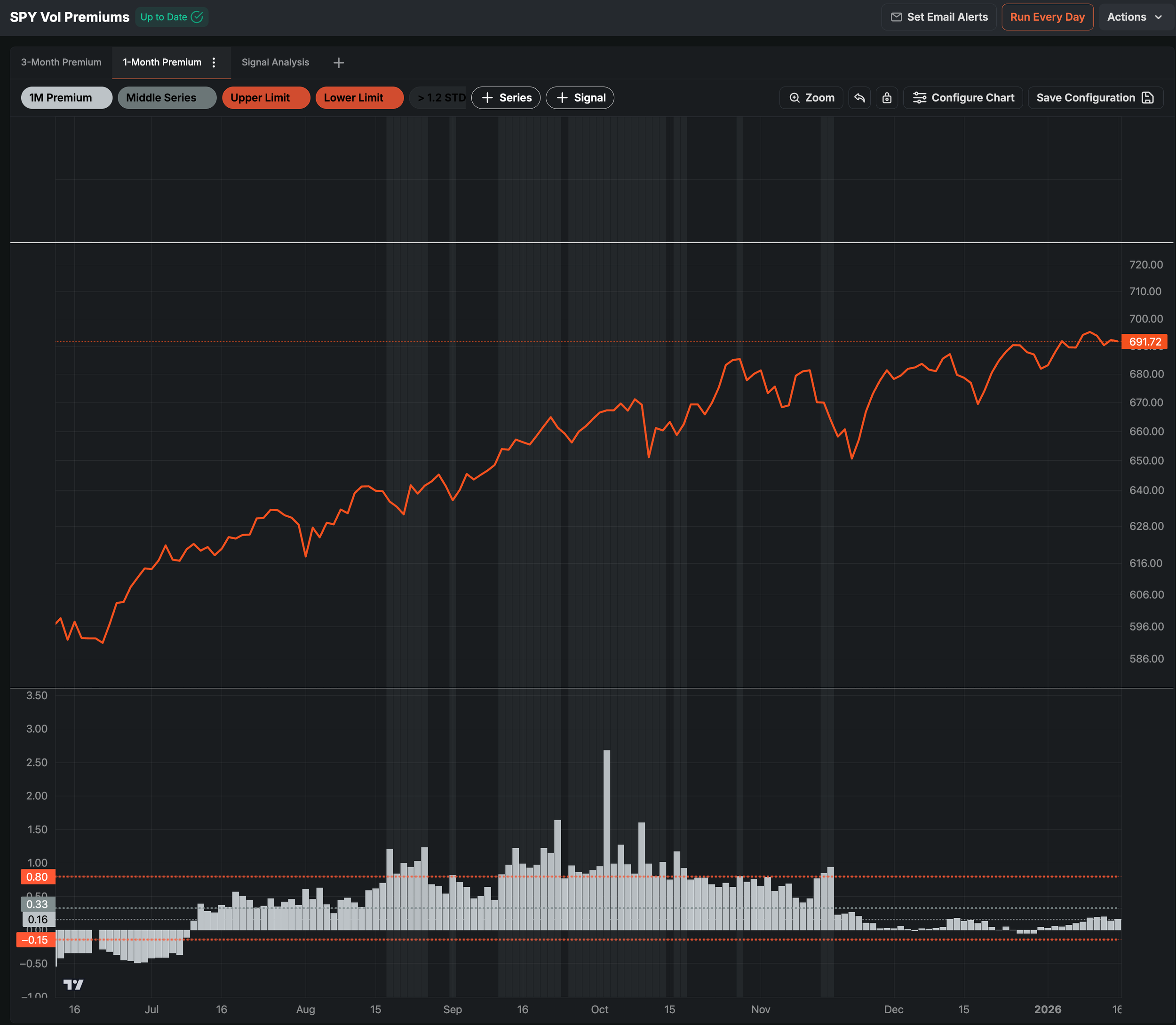
Task: Add a new tab with plus icon
Action: pos(338,63)
